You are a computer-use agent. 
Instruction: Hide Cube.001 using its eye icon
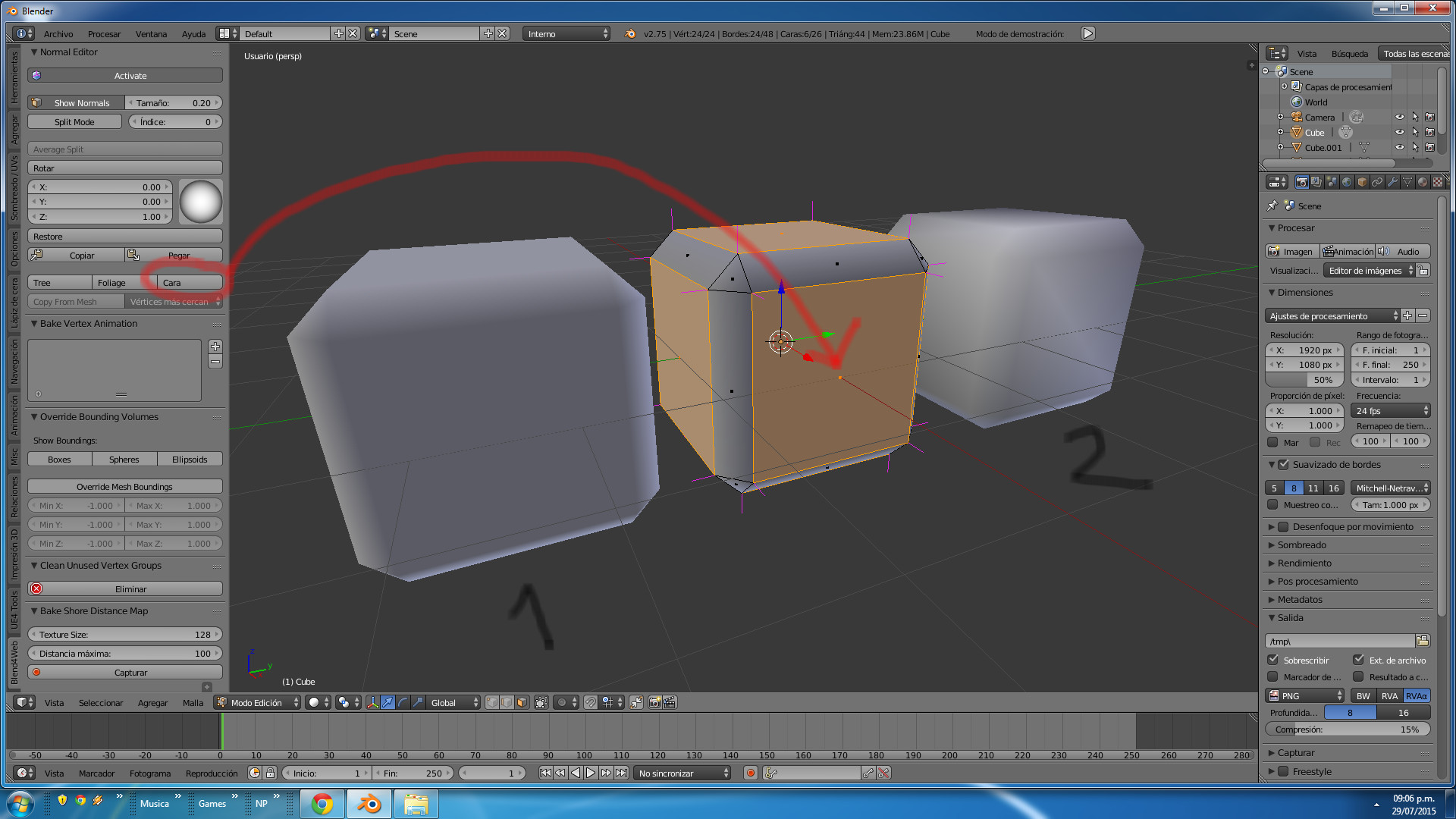tap(1399, 148)
